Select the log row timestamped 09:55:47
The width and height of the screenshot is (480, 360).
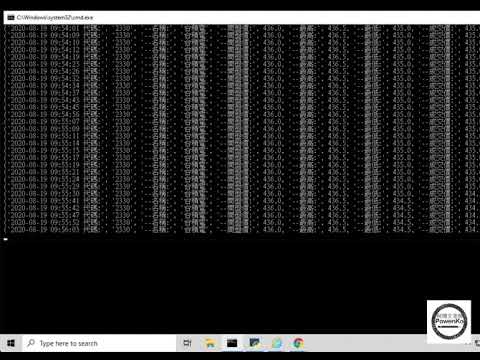pos(242,215)
